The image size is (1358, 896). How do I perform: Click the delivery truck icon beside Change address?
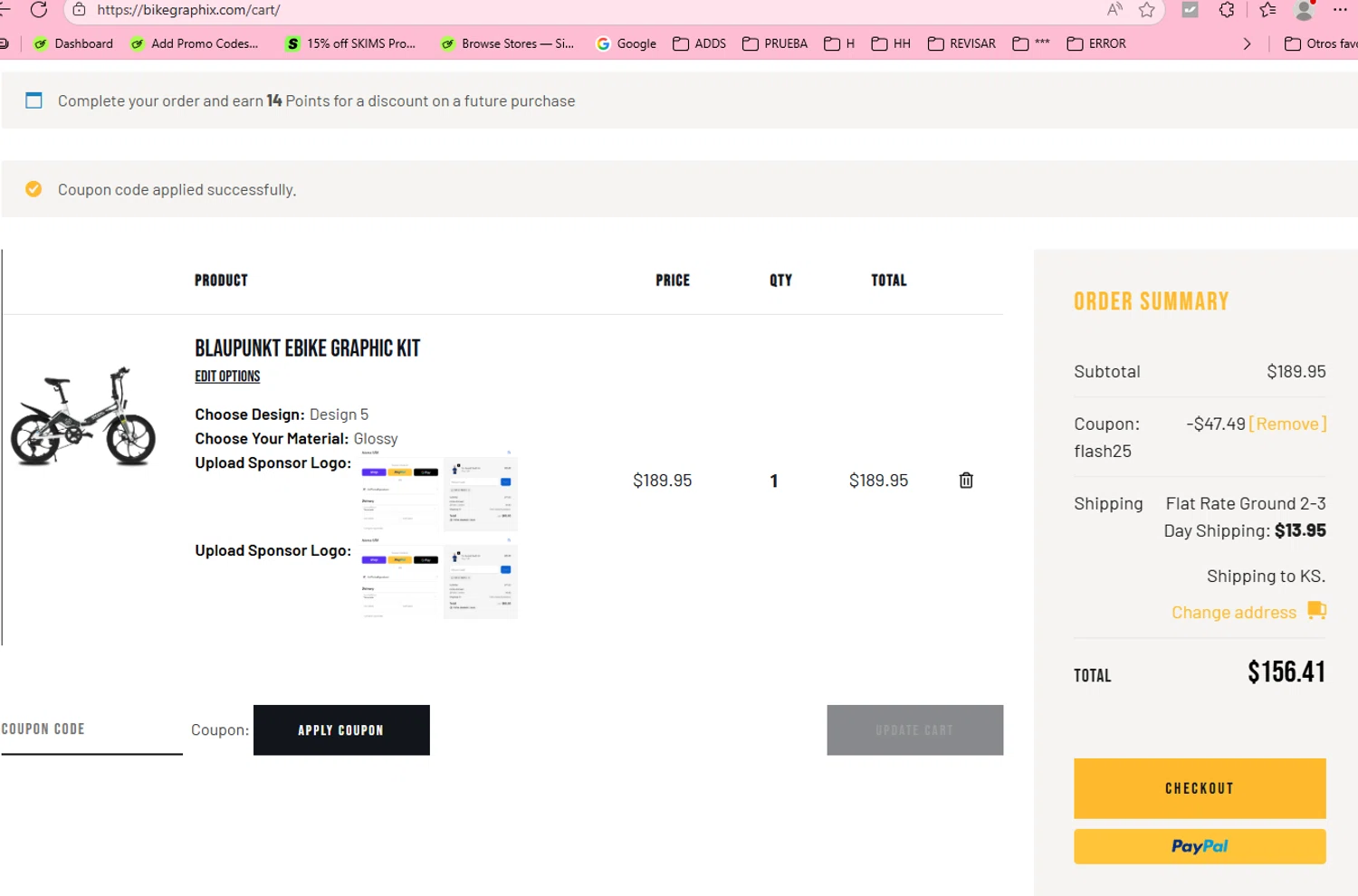pyautogui.click(x=1317, y=611)
